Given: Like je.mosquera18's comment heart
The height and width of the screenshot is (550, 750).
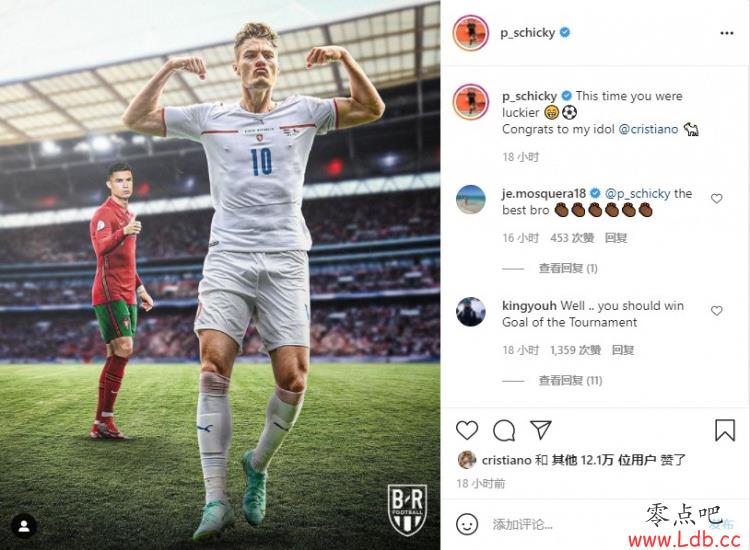Looking at the screenshot, I should tap(717, 198).
